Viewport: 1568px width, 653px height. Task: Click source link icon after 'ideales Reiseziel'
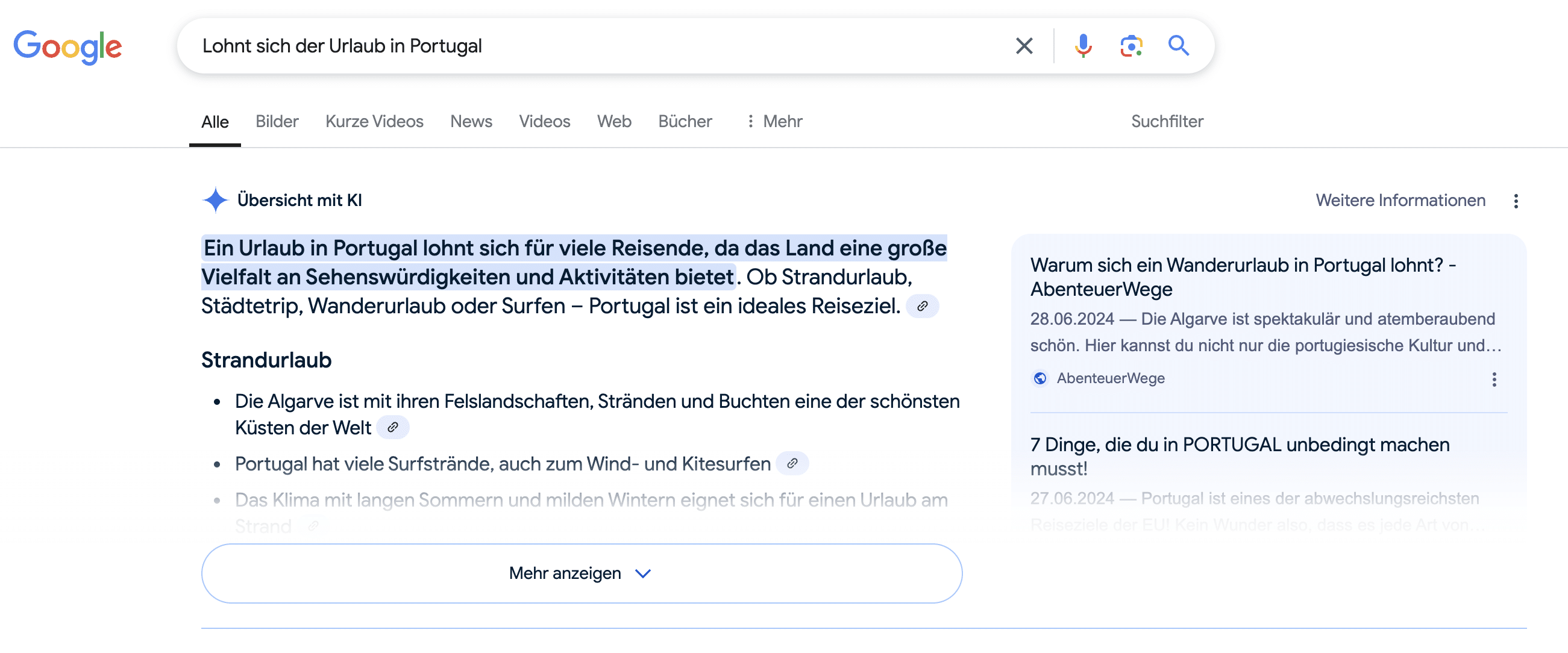coord(922,306)
